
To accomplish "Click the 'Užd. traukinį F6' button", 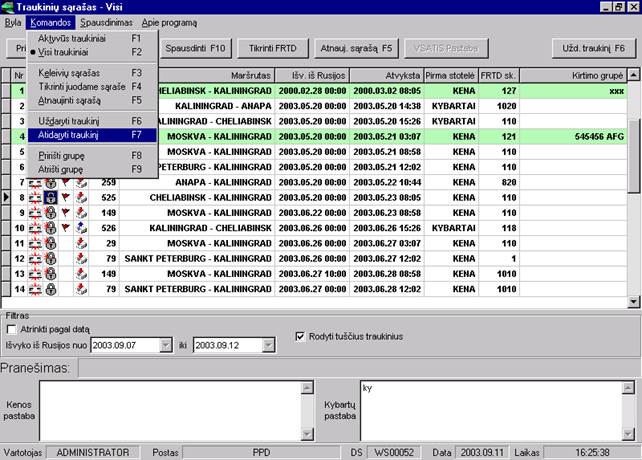I will pos(593,48).
